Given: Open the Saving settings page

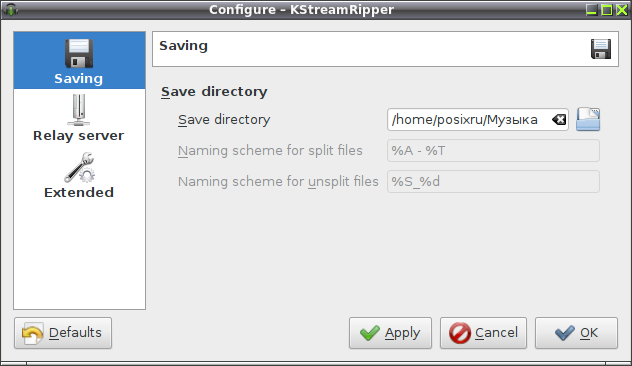Looking at the screenshot, I should click(x=79, y=60).
